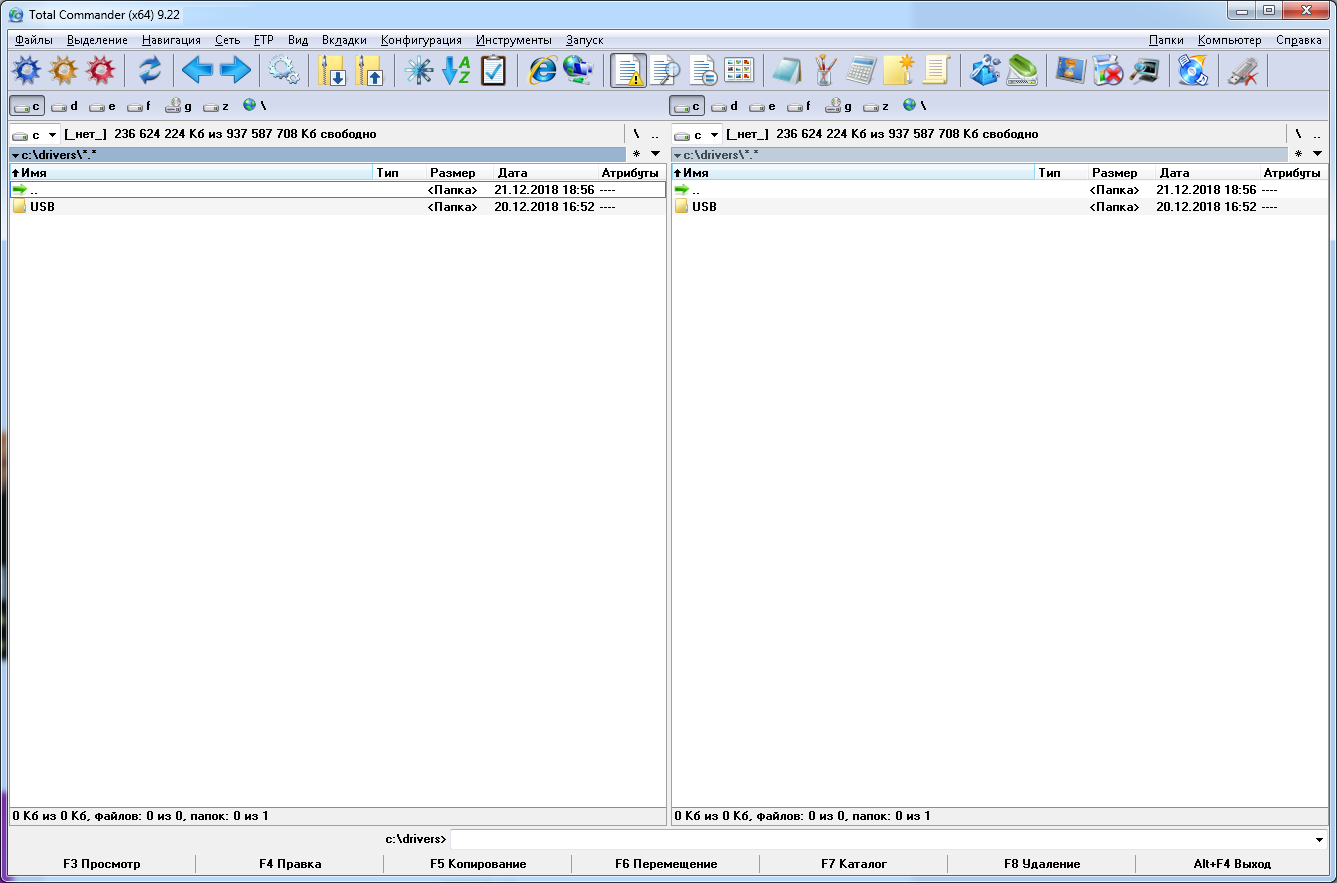Image resolution: width=1337 pixels, height=883 pixels.
Task: Click the document with blue list badge icon
Action: (703, 70)
